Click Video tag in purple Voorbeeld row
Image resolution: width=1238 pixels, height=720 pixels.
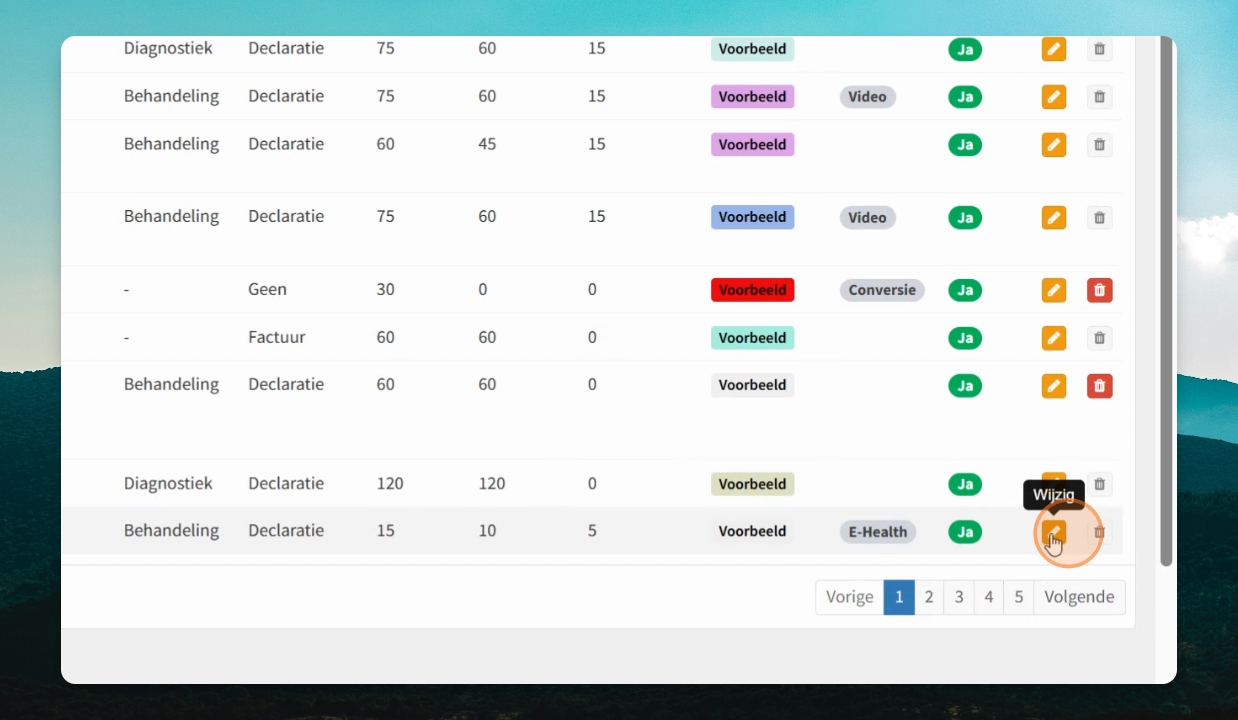(x=867, y=97)
